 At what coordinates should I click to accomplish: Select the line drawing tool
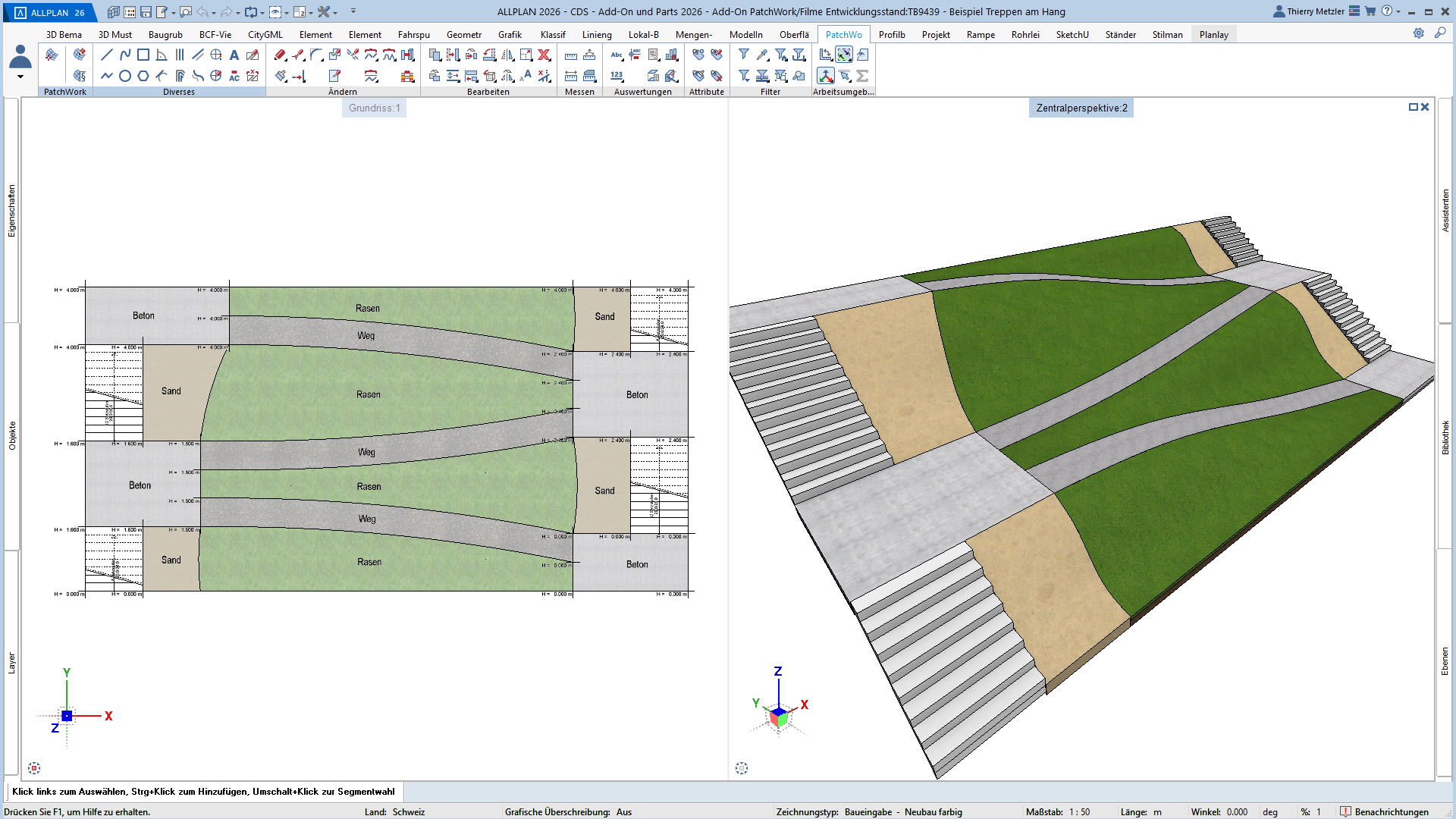click(x=107, y=55)
